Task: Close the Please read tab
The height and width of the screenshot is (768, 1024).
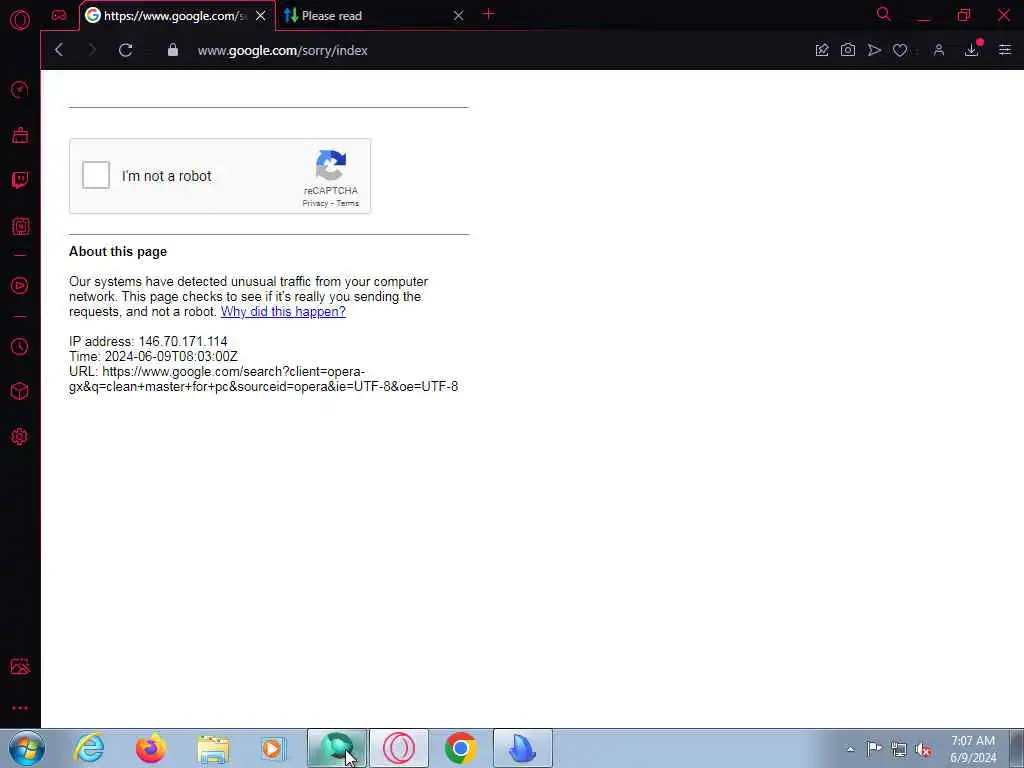Action: (458, 16)
